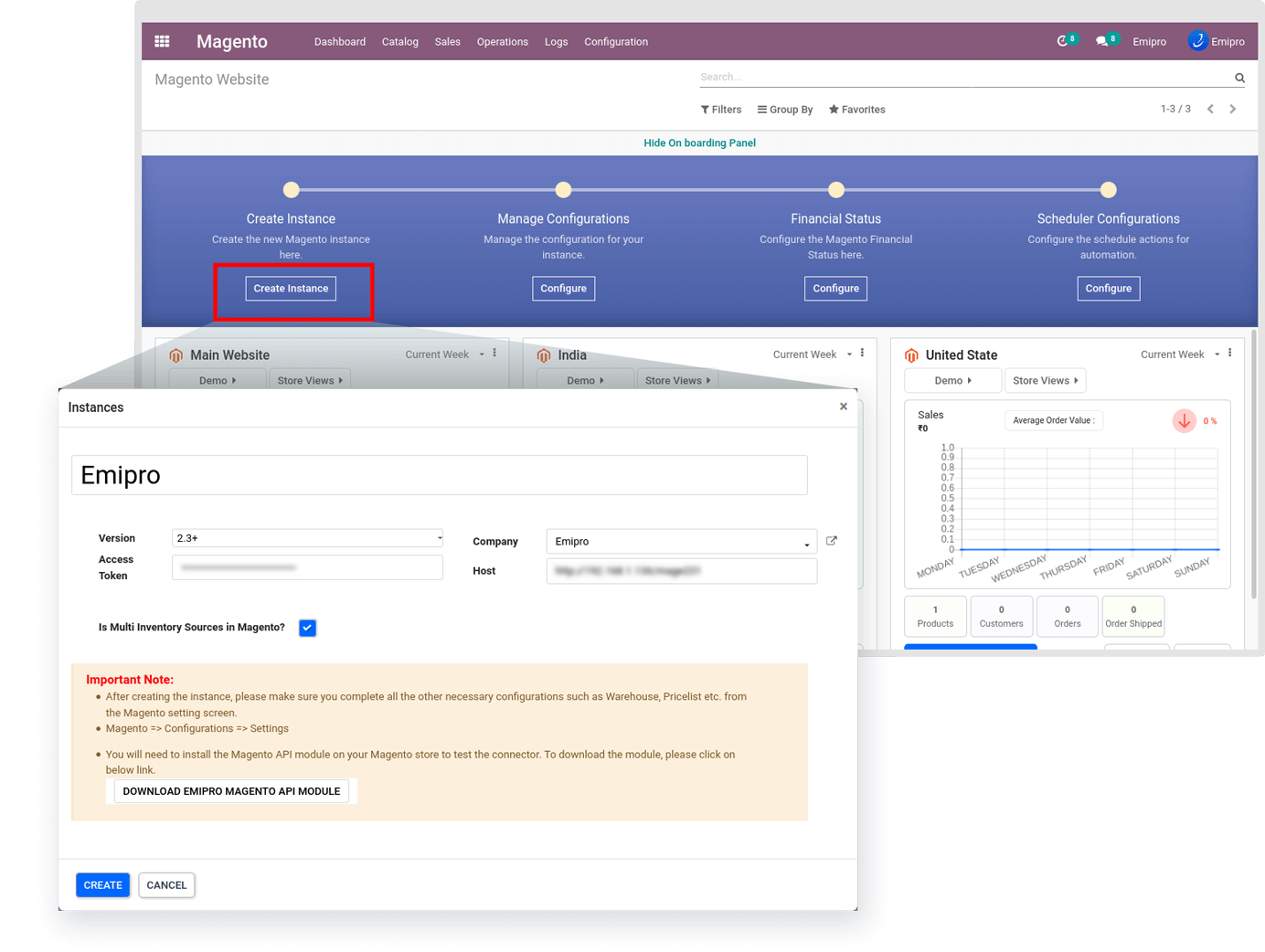Open the Operations menu
1265x952 pixels.
(503, 42)
